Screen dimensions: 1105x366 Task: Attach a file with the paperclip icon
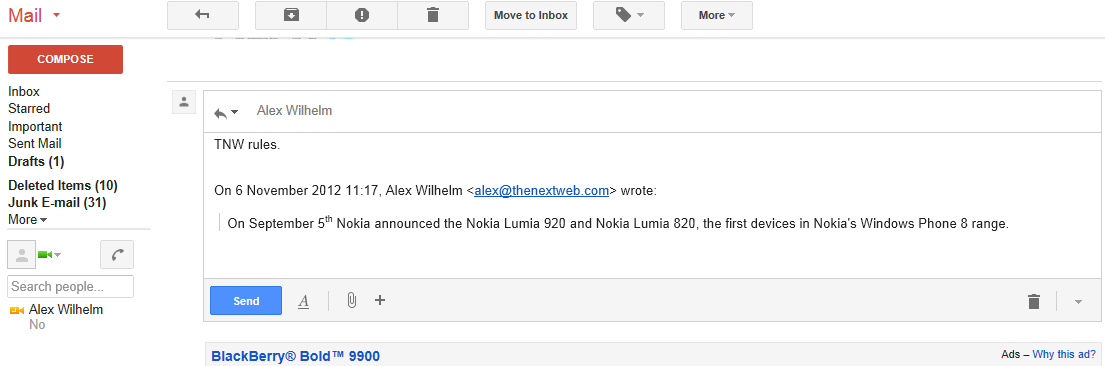351,300
